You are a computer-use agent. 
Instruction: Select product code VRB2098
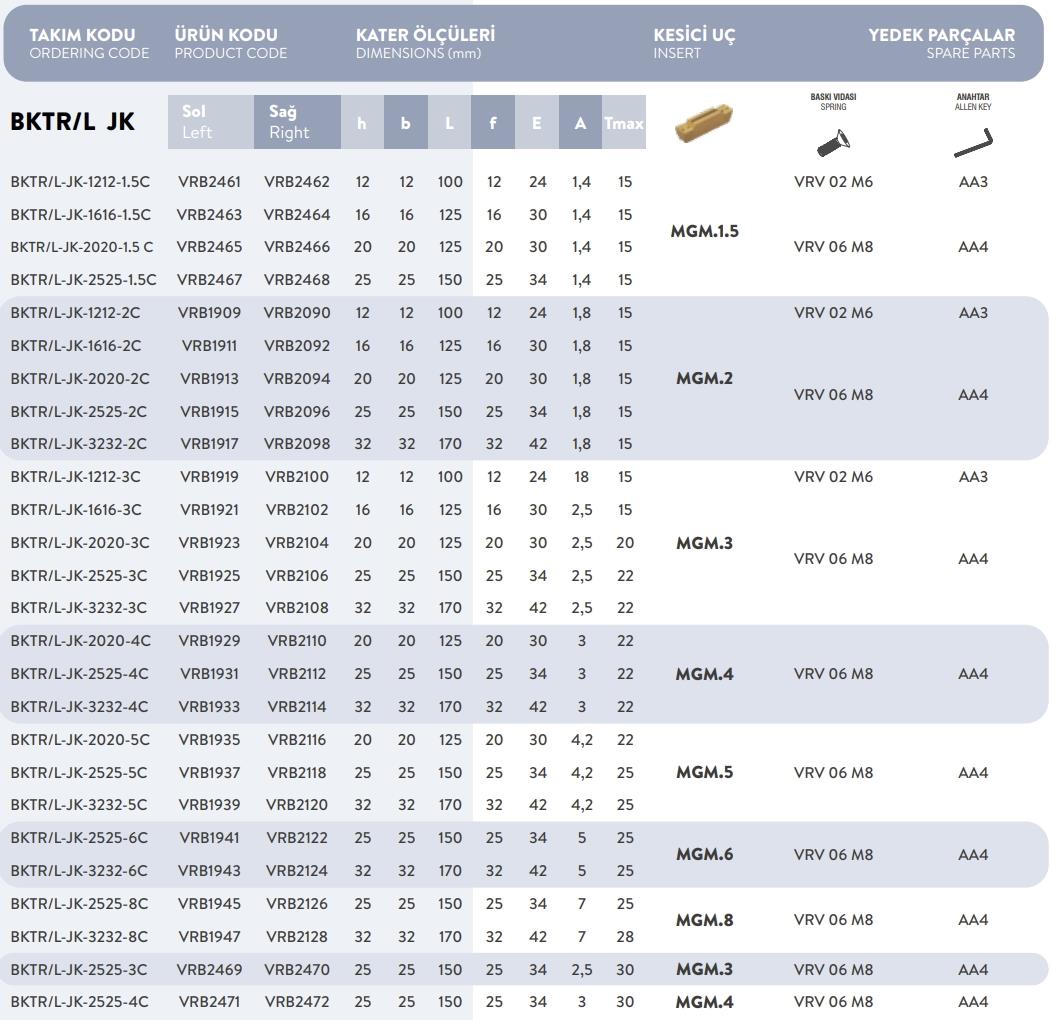click(x=296, y=444)
